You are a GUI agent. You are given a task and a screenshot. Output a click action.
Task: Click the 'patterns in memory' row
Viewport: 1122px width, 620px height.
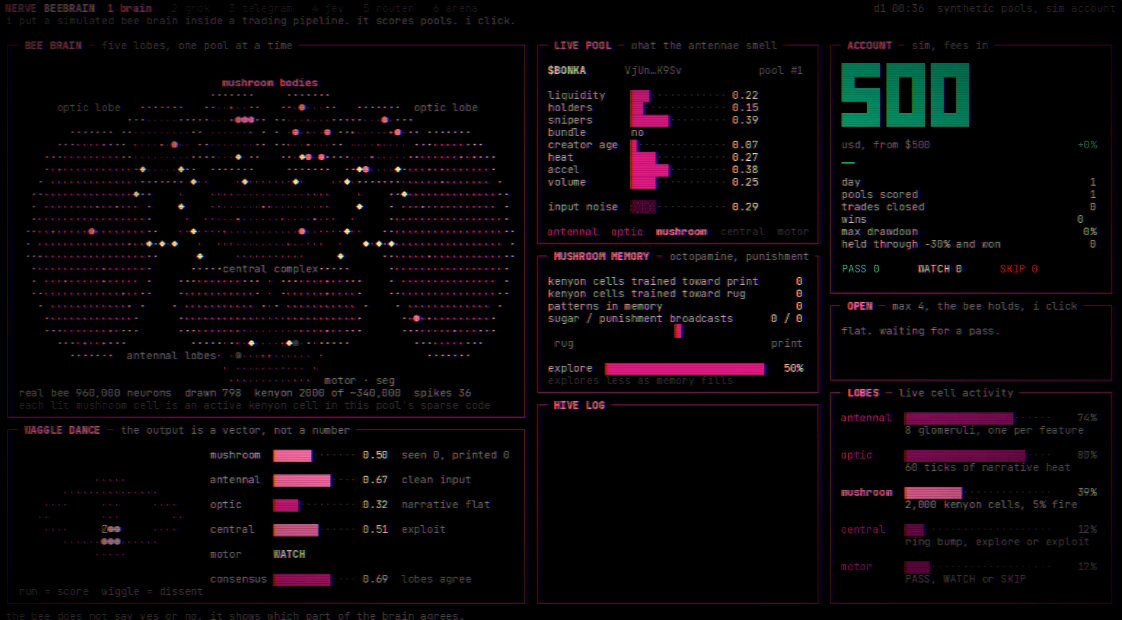tap(675, 306)
